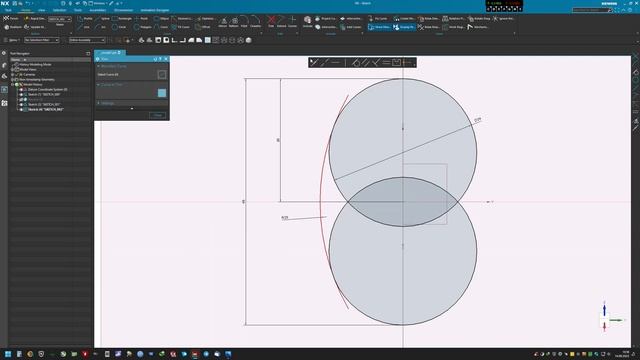640x360 pixels.
Task: Select the Spline tool
Action: pos(102,18)
